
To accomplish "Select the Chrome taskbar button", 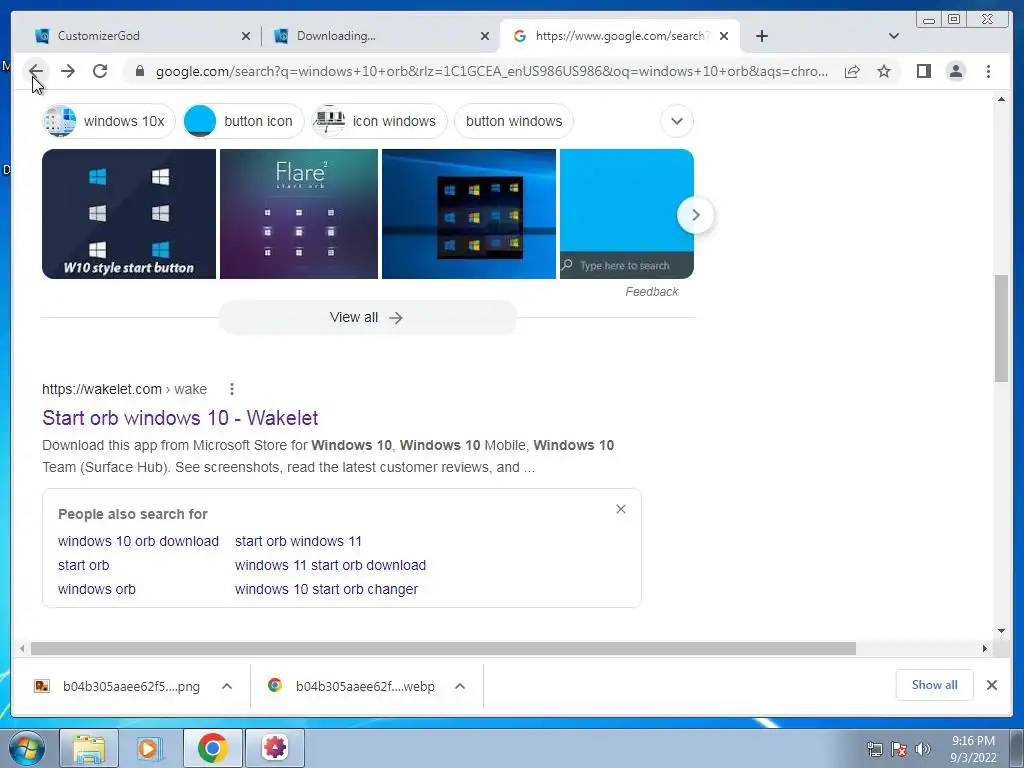I will pos(213,748).
